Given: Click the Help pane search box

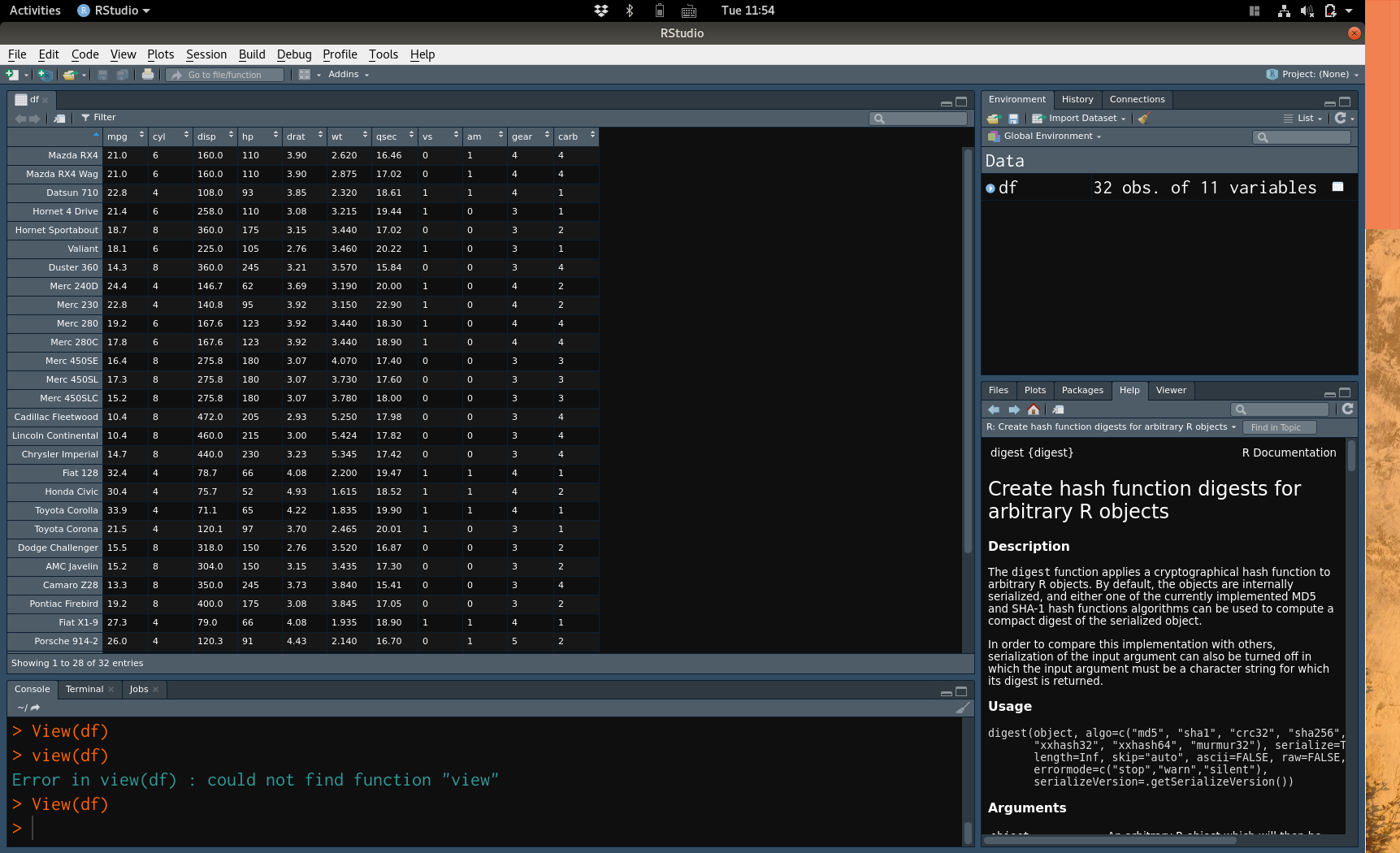Looking at the screenshot, I should point(1280,409).
